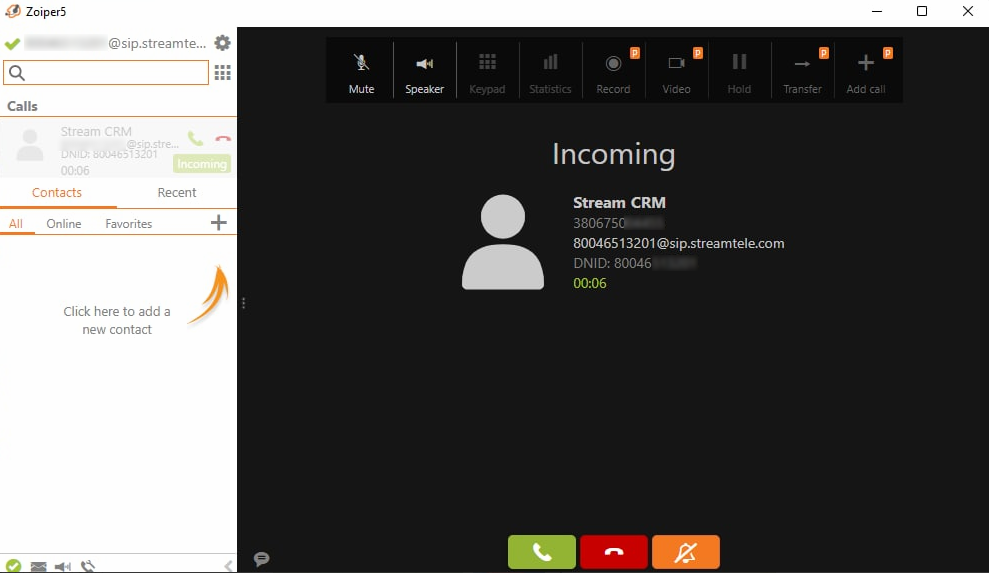Screen dimensions: 989x573
Task: Click the @sip.streamte... account label
Action: point(157,43)
